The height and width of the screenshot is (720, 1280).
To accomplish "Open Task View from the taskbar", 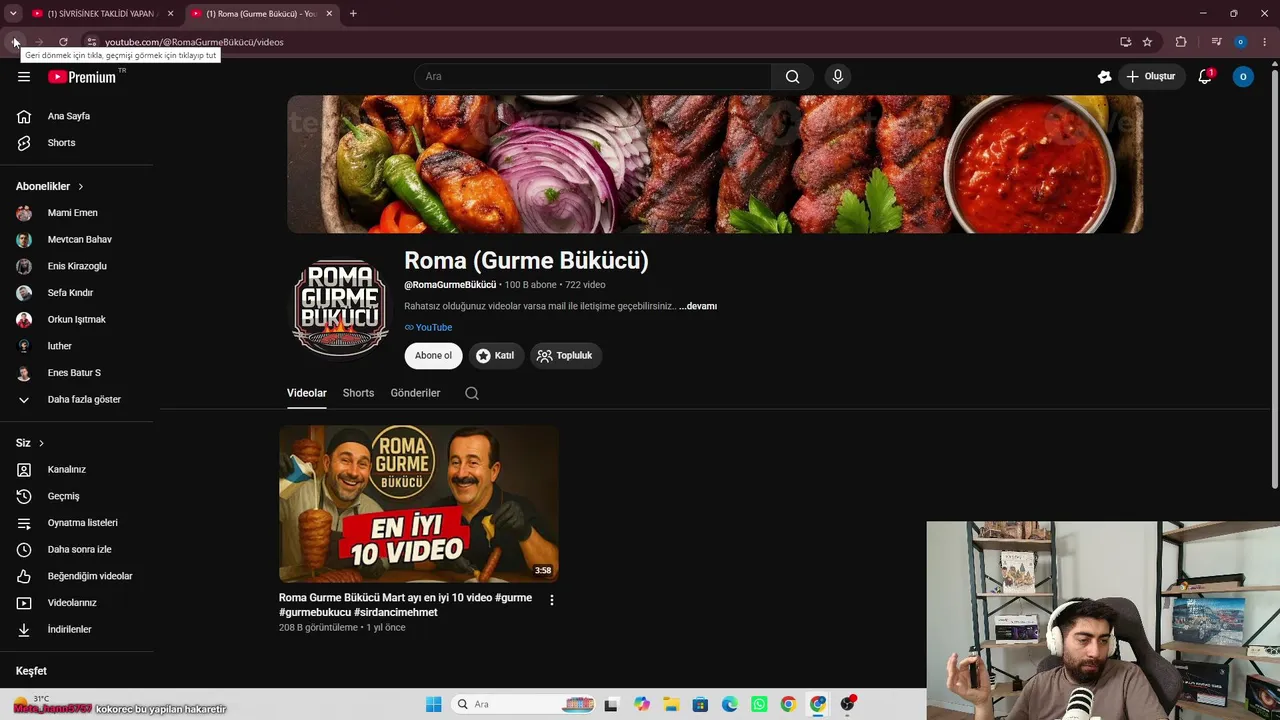I will pos(611,704).
